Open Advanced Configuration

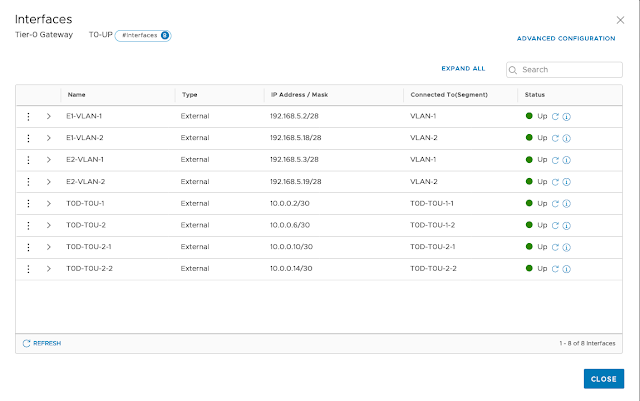(x=565, y=38)
